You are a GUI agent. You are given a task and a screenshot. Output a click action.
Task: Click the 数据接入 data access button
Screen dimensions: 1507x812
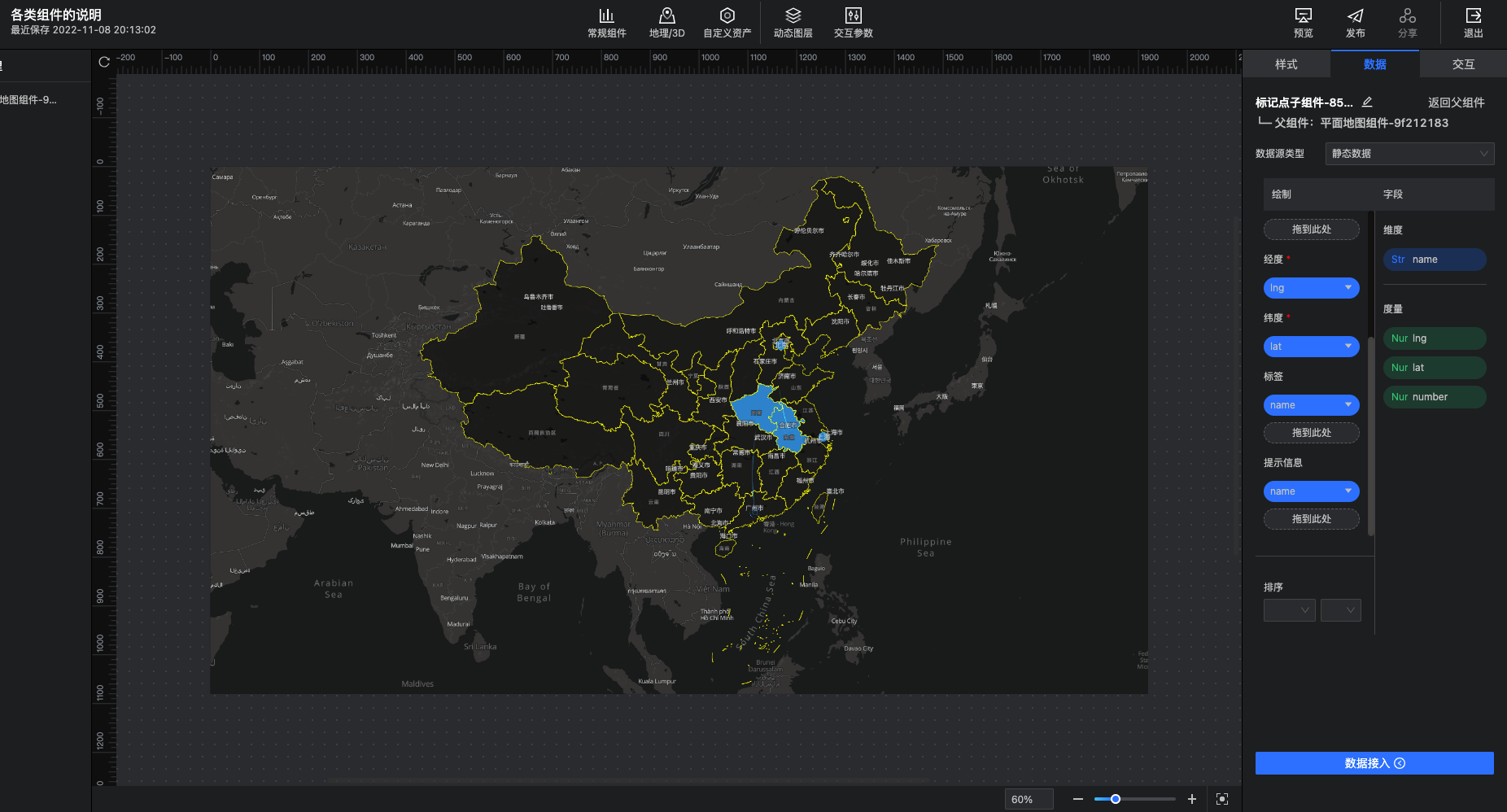pyautogui.click(x=1374, y=763)
